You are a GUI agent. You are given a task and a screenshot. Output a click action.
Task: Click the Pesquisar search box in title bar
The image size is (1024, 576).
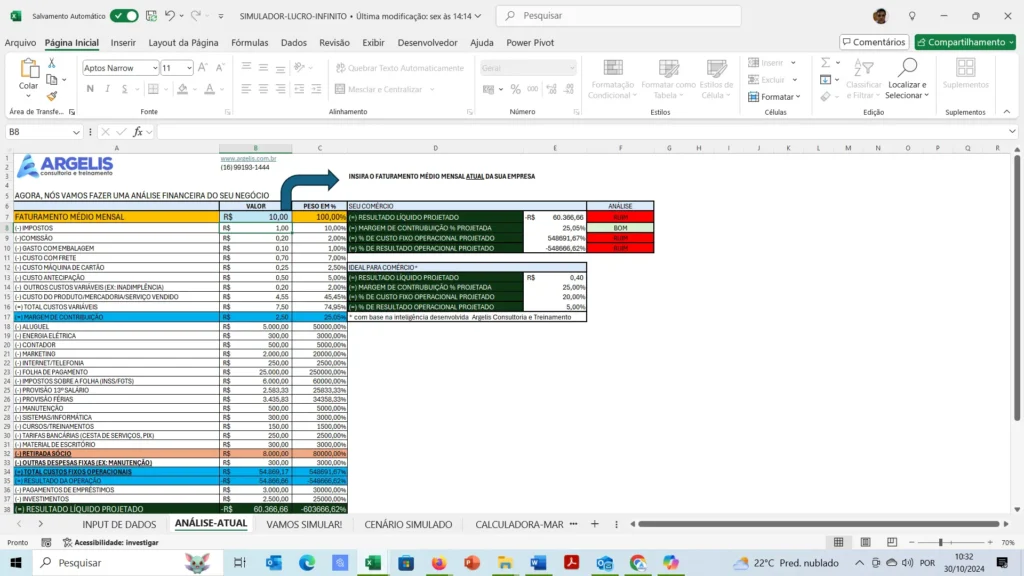click(618, 16)
